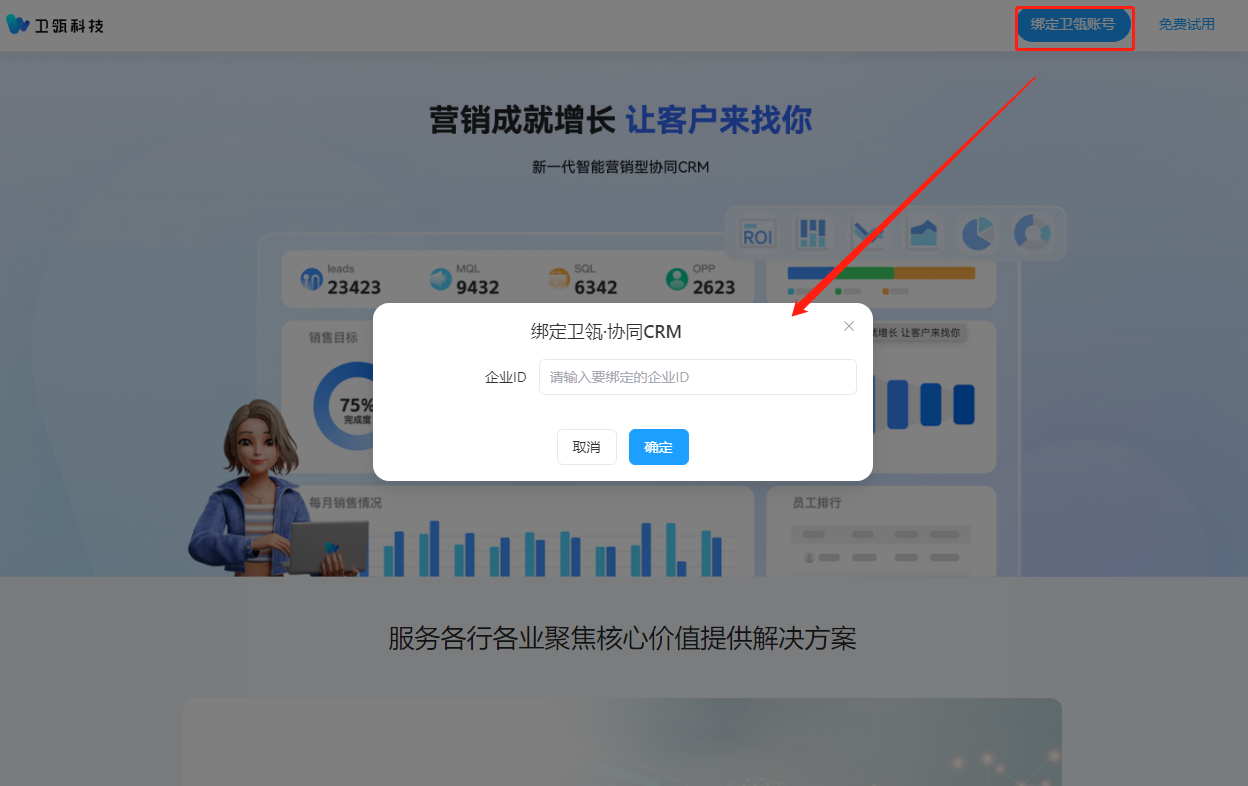Click the MQL metric icon

(x=440, y=279)
